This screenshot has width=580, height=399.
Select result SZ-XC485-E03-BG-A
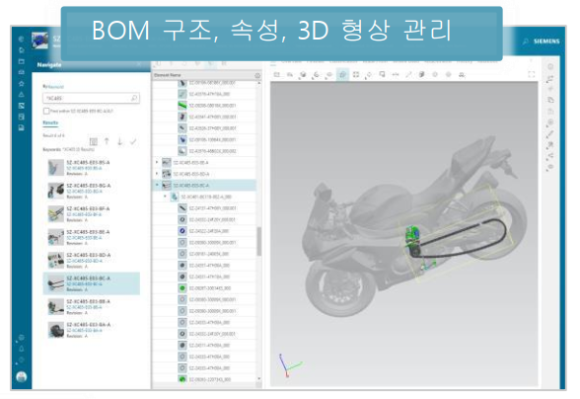pos(91,191)
